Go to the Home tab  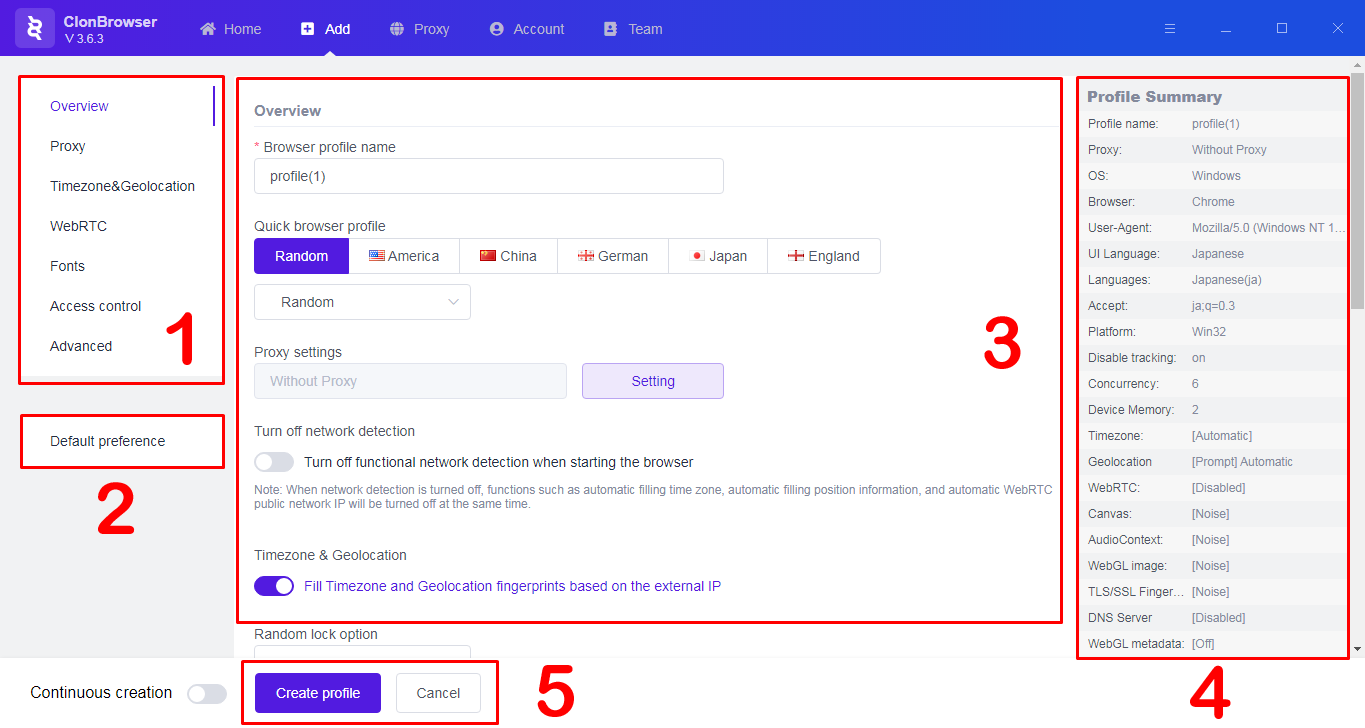[231, 29]
